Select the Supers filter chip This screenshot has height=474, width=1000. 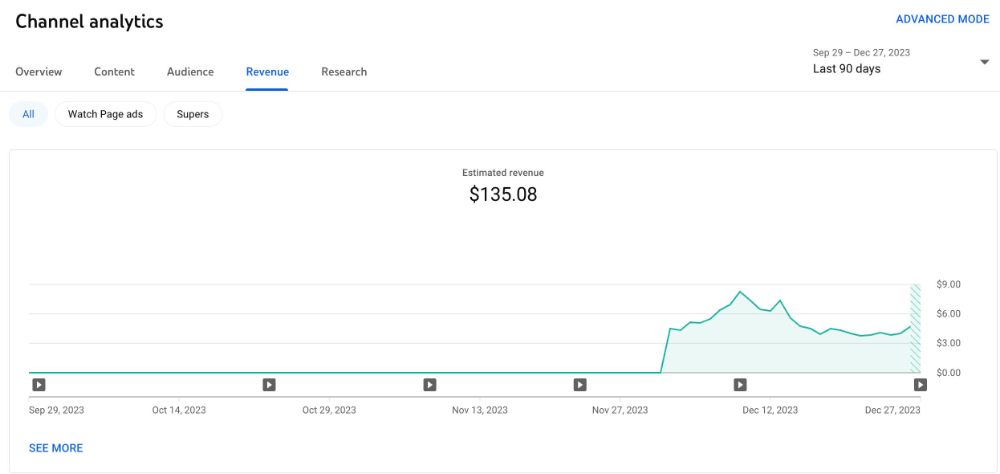tap(193, 114)
